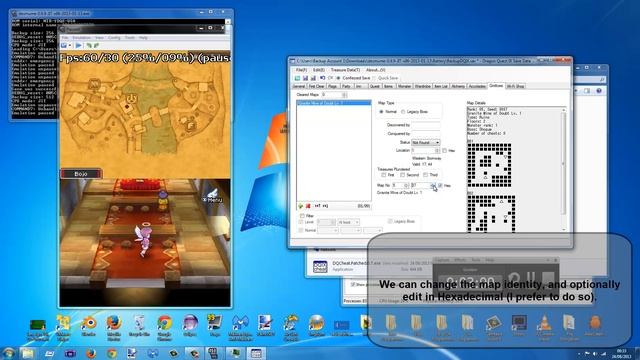
Task: Switch to the Wi-Fi Shop tab
Action: [x=515, y=86]
